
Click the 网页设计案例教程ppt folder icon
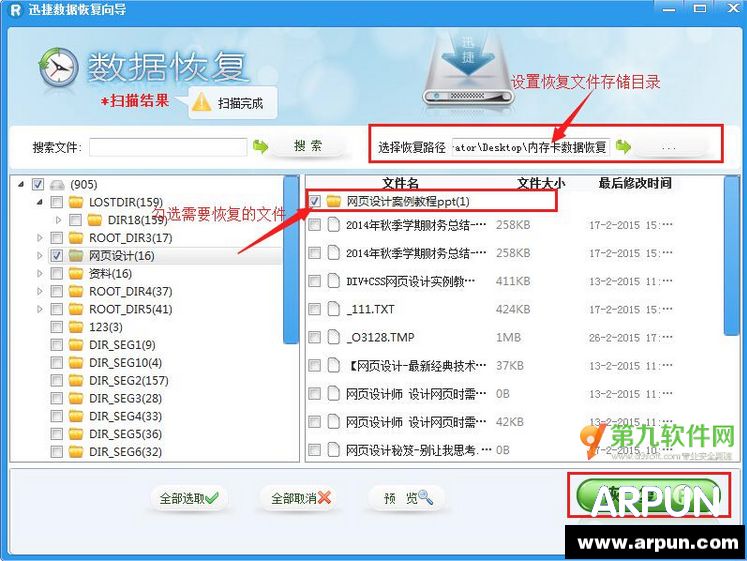(x=334, y=201)
